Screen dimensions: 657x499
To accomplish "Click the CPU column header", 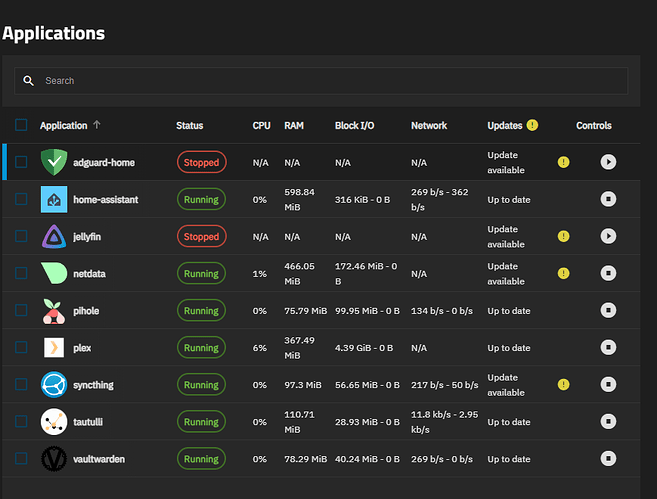I will pyautogui.click(x=261, y=125).
